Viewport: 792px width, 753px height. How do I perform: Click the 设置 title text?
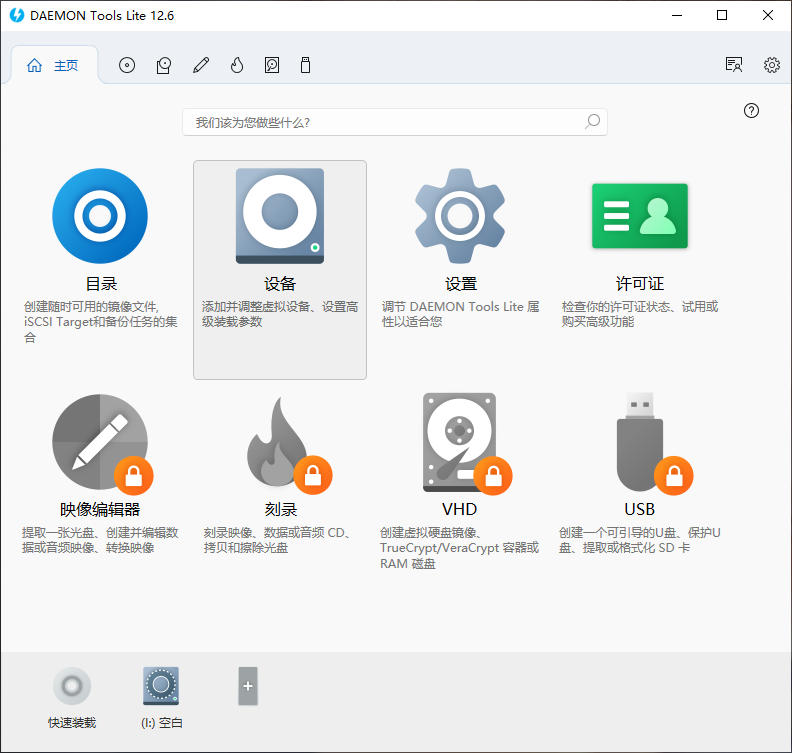(461, 284)
